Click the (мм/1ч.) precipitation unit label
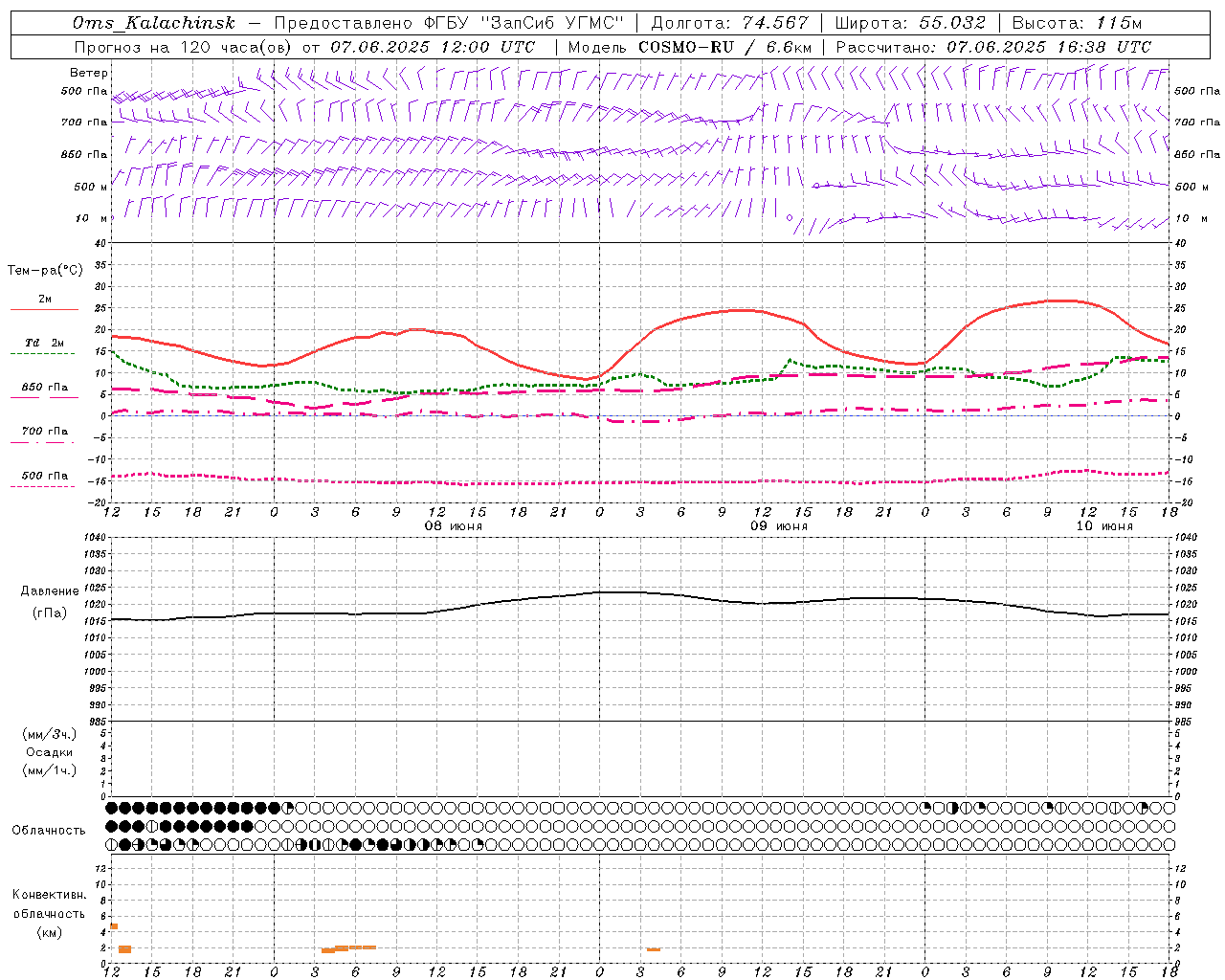This screenshot has width=1225, height=980. point(50,770)
